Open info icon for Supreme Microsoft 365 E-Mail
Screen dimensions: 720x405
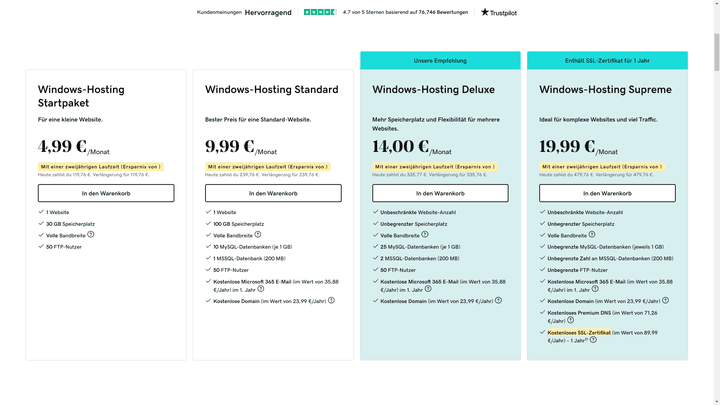(595, 289)
